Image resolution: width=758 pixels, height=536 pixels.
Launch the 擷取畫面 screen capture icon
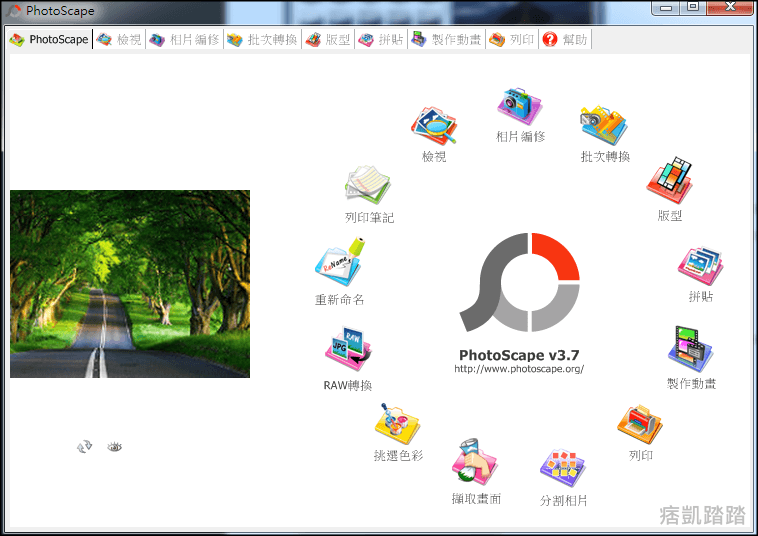[x=474, y=462]
